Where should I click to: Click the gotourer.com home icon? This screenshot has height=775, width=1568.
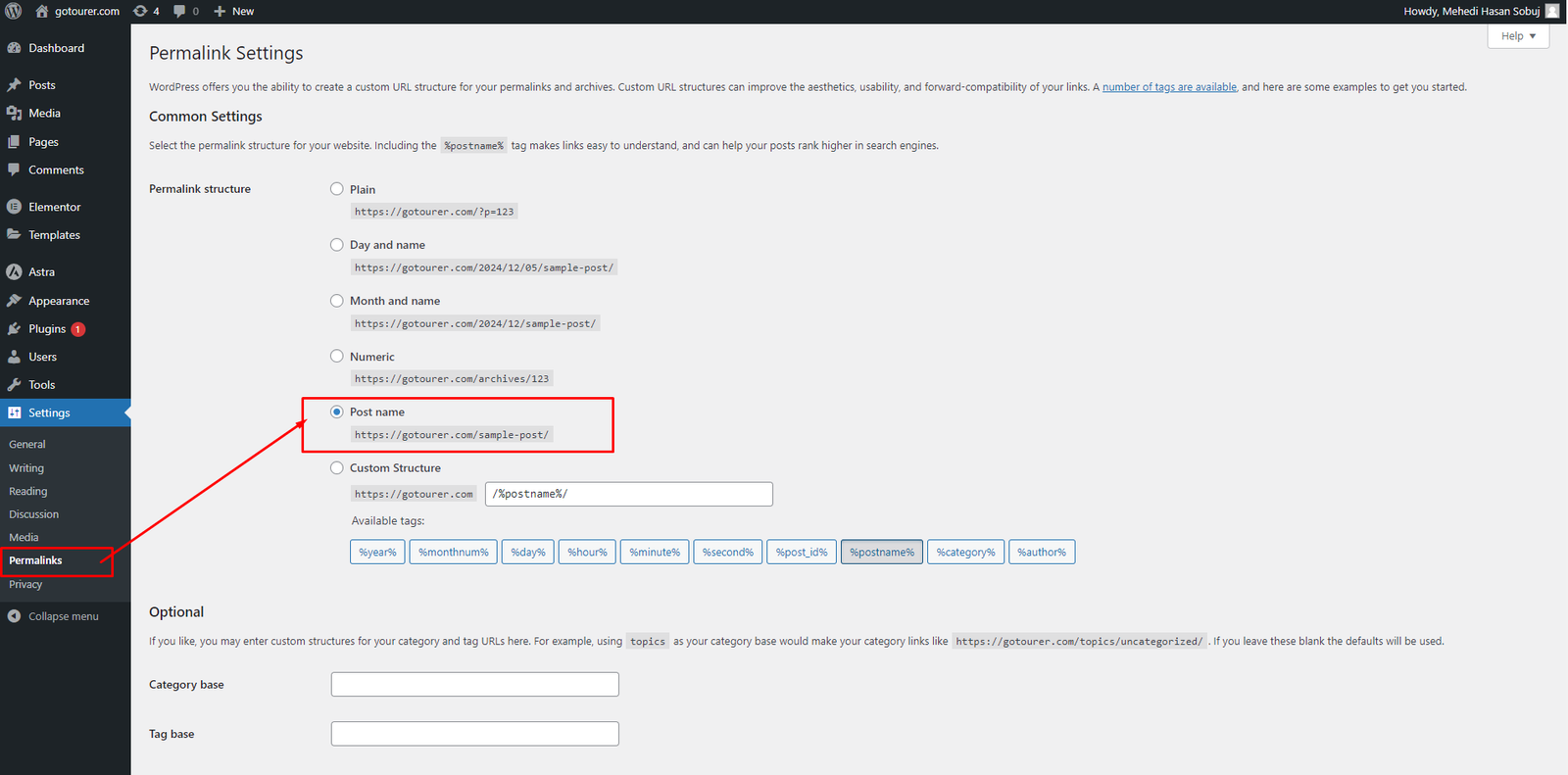(x=42, y=11)
